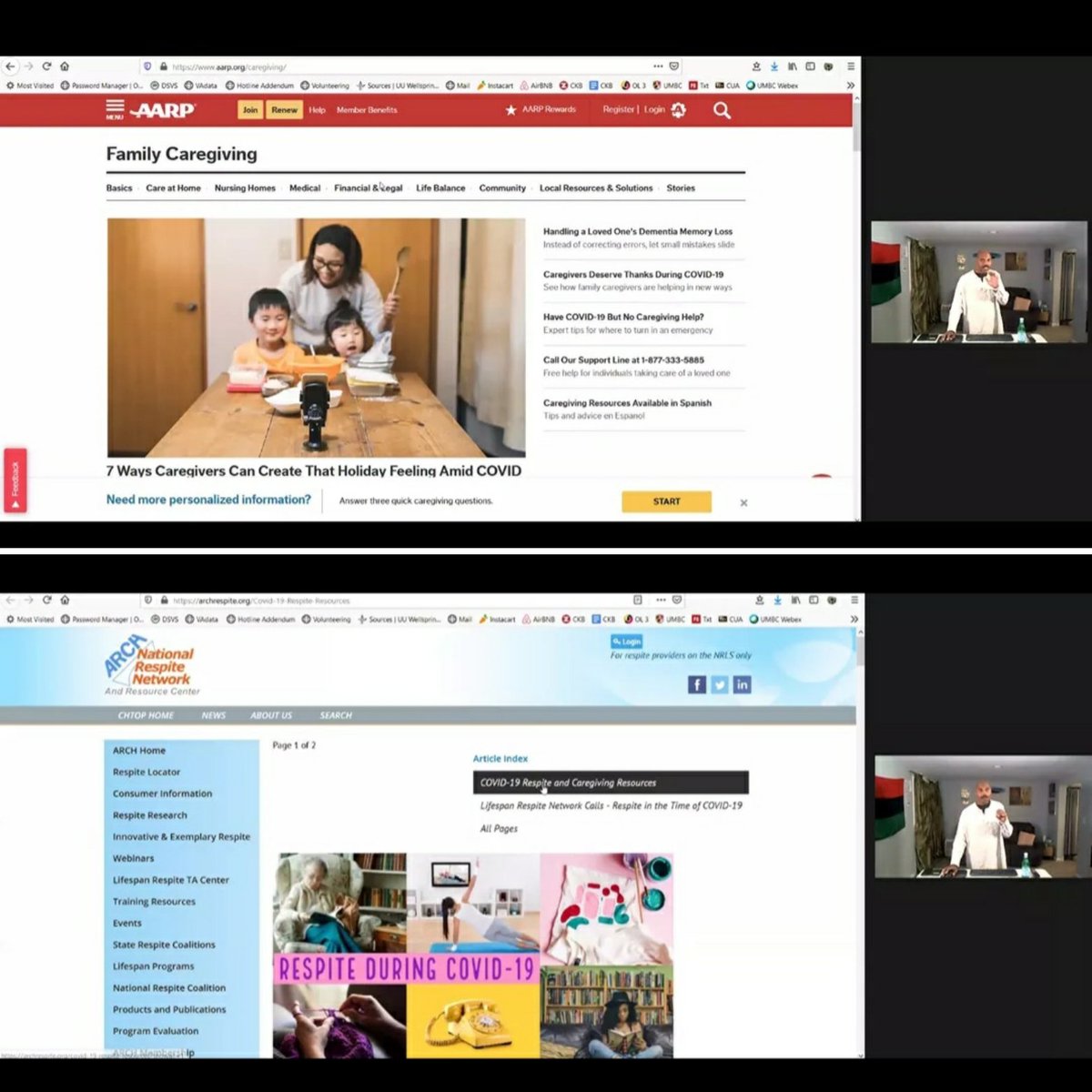Open page actions ellipsis in archrespite address bar
Image resolution: width=1092 pixels, height=1092 pixels.
[x=660, y=600]
